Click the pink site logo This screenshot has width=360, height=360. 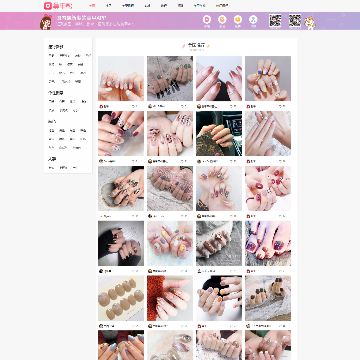58,6
